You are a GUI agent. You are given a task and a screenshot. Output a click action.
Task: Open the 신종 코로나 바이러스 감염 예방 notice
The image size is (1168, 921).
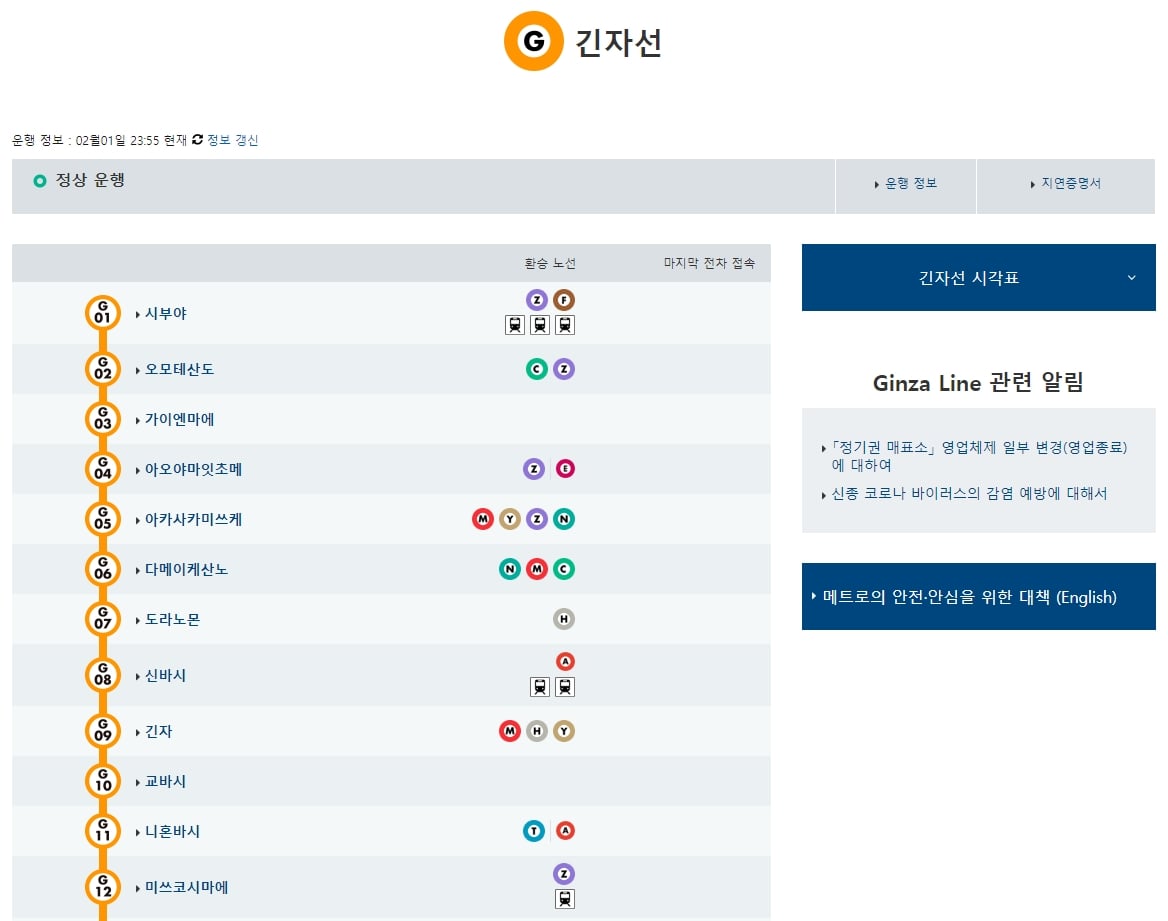click(x=968, y=493)
